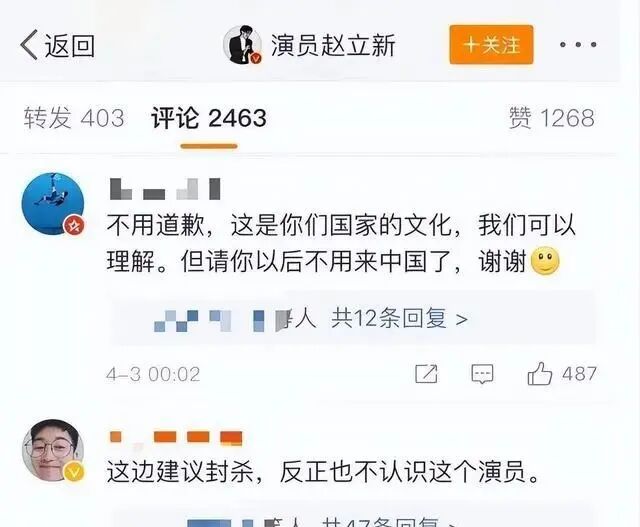The height and width of the screenshot is (527, 640).
Task: Click the orange verified badge on the header avatar
Action: point(256,59)
